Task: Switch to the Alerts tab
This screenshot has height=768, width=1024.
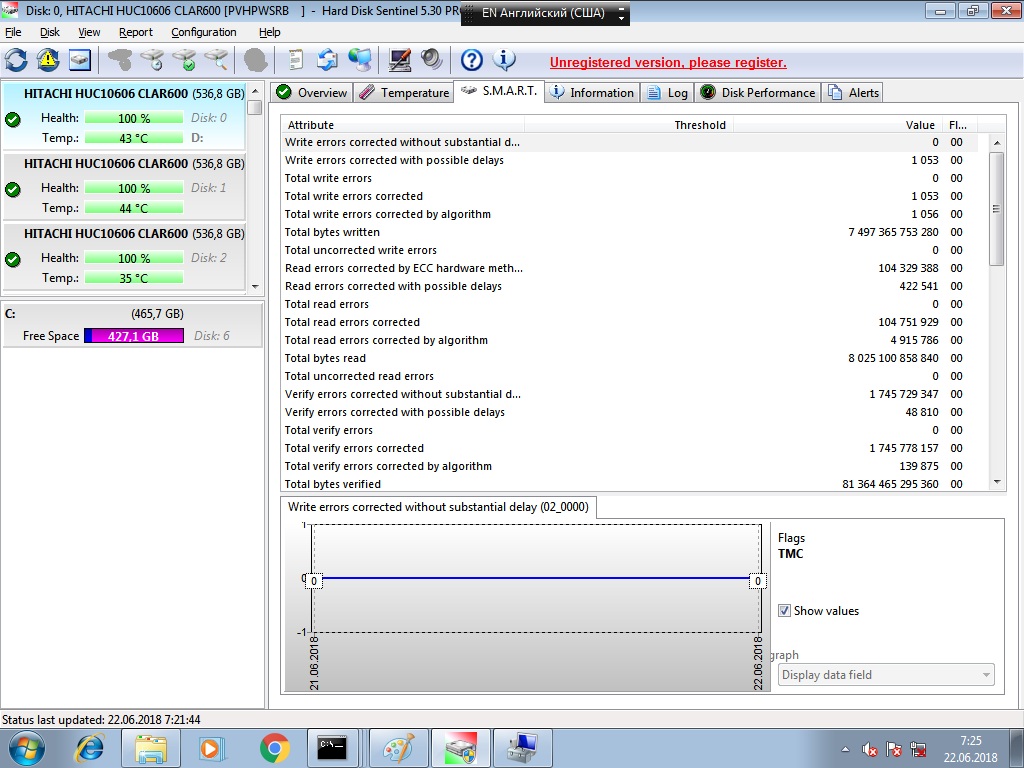Action: click(x=853, y=92)
